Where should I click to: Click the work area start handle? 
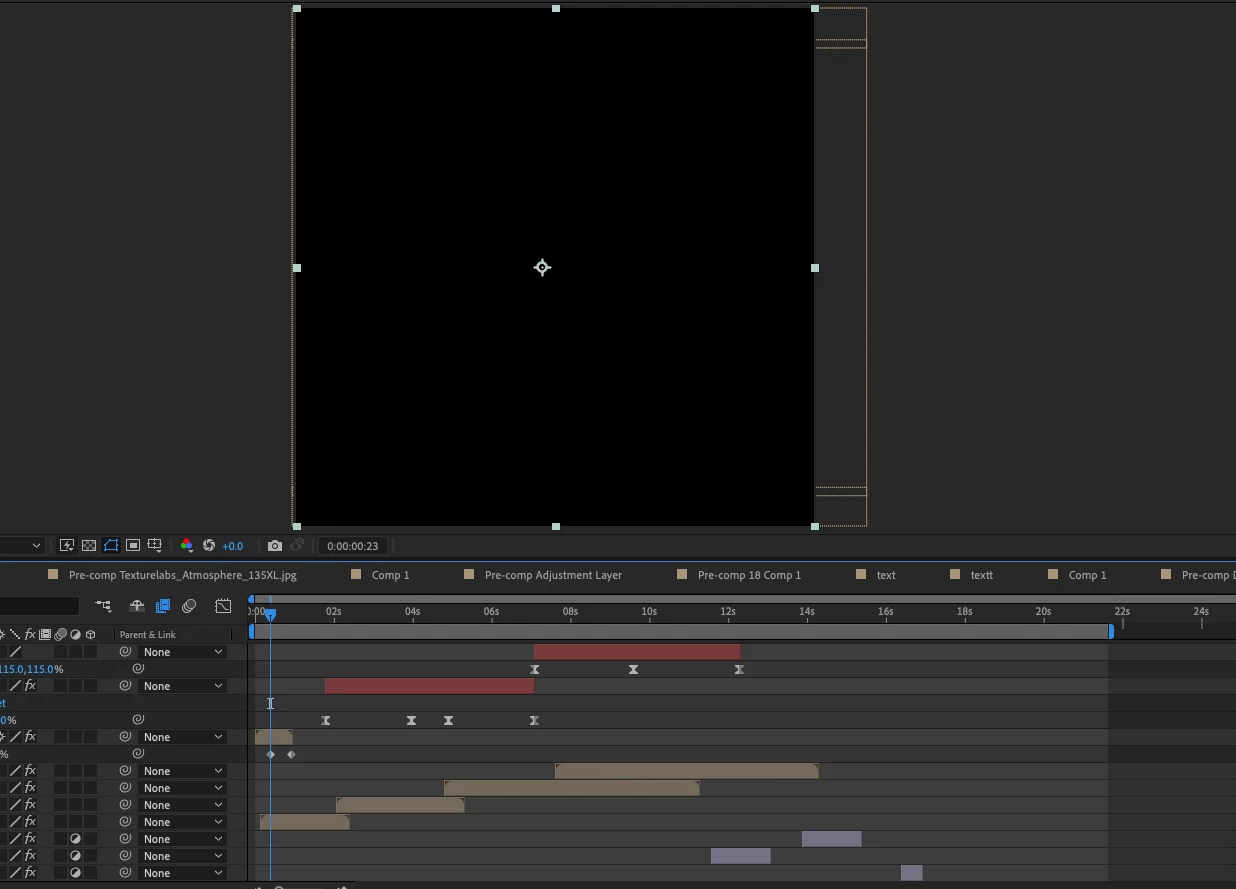pyautogui.click(x=252, y=632)
